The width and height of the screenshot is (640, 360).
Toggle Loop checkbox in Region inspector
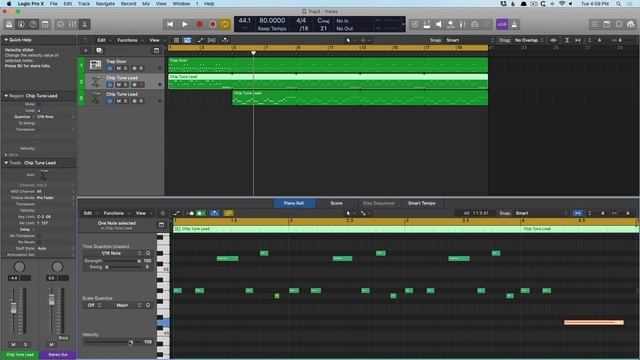(x=39, y=110)
